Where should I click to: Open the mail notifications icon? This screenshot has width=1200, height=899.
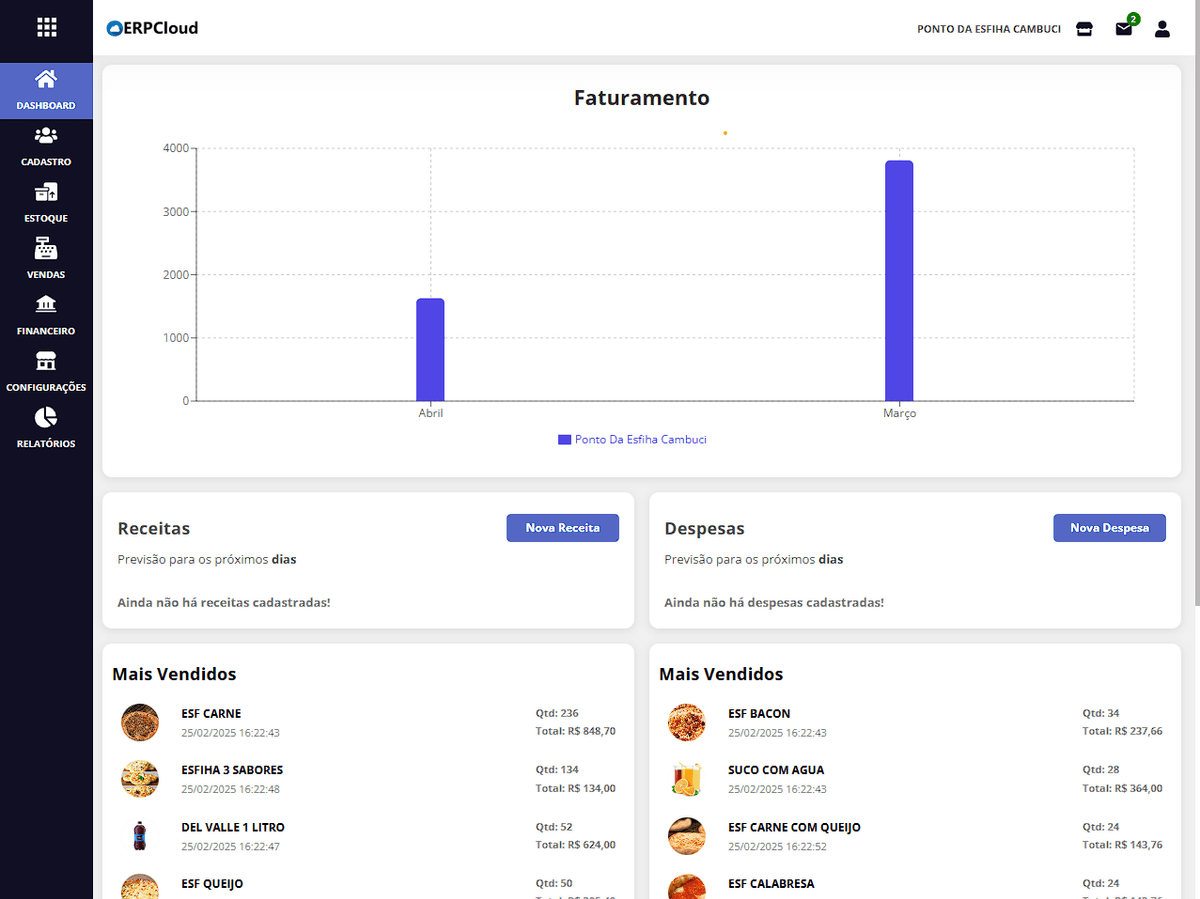(x=1124, y=29)
